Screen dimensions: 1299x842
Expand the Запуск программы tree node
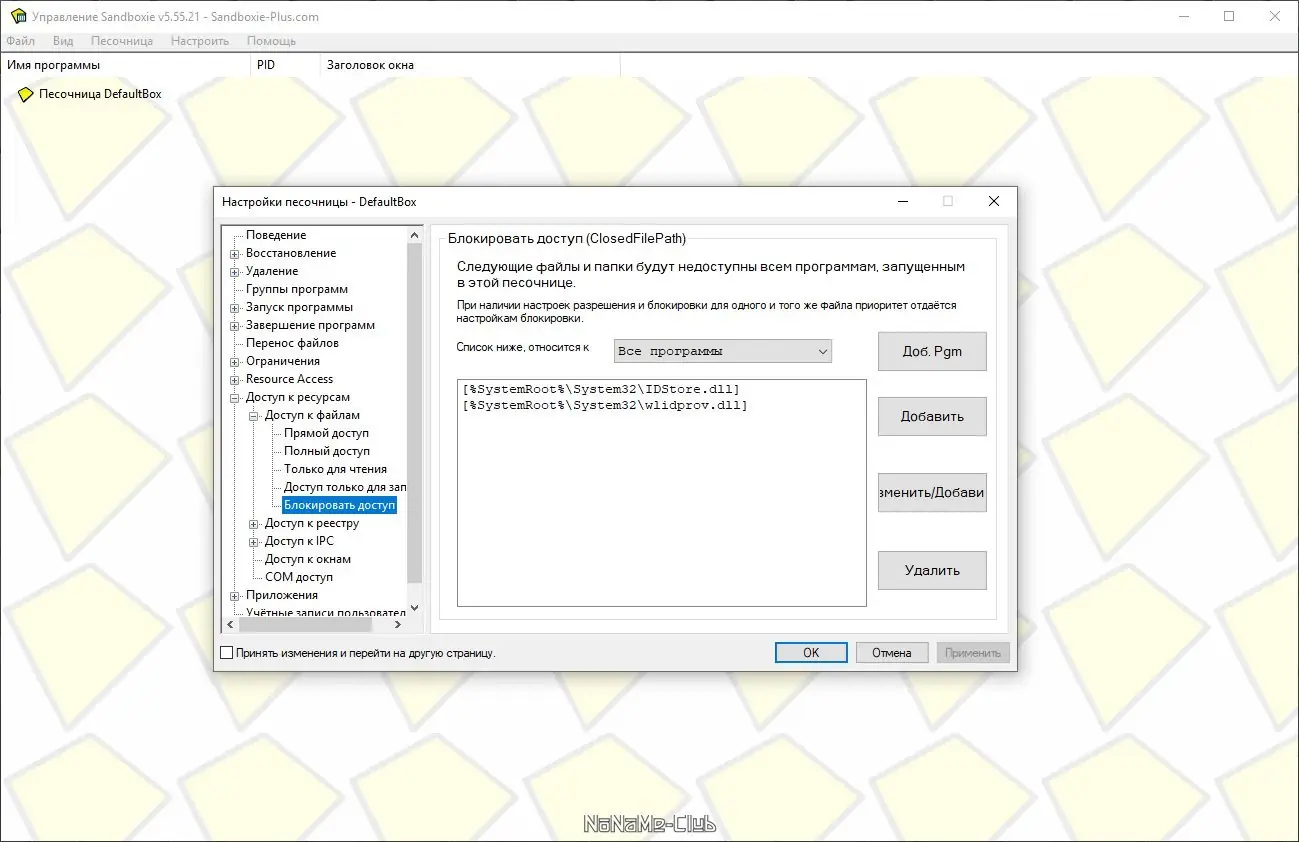click(235, 308)
